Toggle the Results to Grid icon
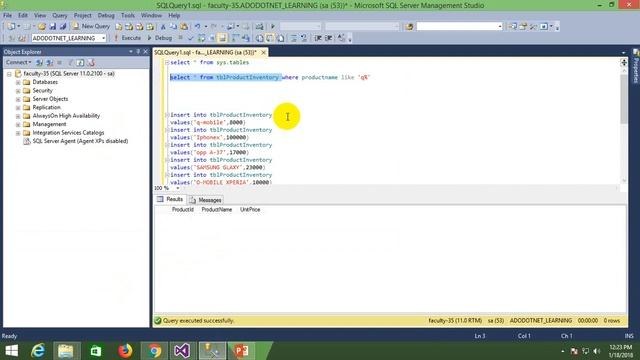 [270, 38]
